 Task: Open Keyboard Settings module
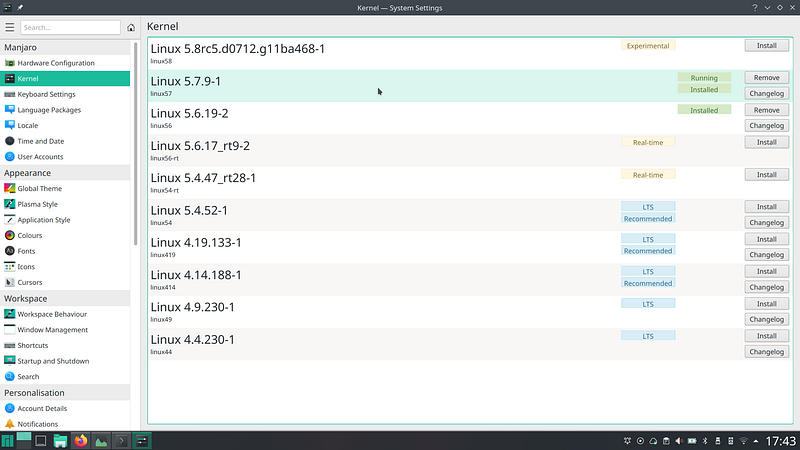pyautogui.click(x=65, y=94)
